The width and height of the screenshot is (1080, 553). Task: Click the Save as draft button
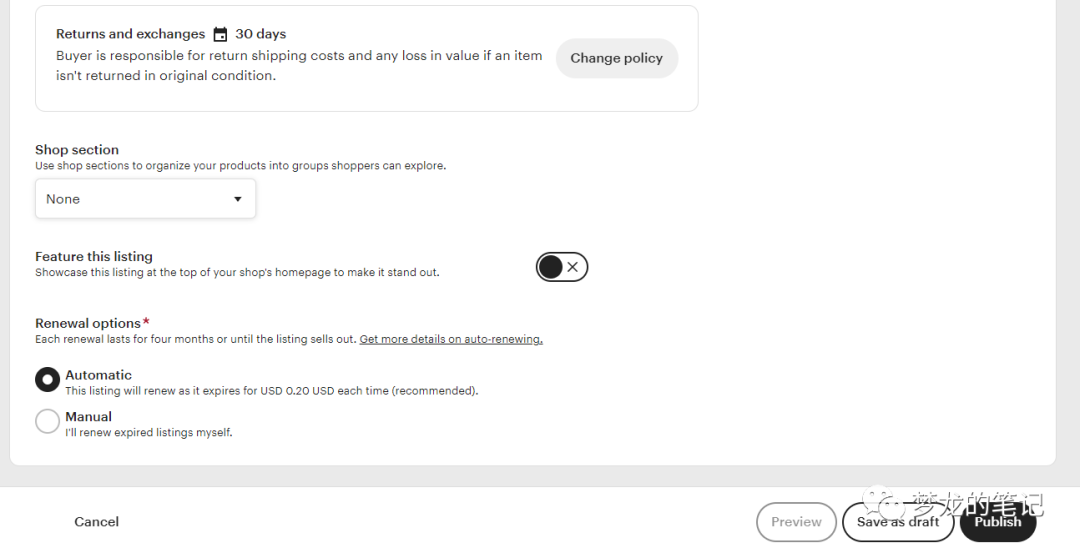[897, 522]
